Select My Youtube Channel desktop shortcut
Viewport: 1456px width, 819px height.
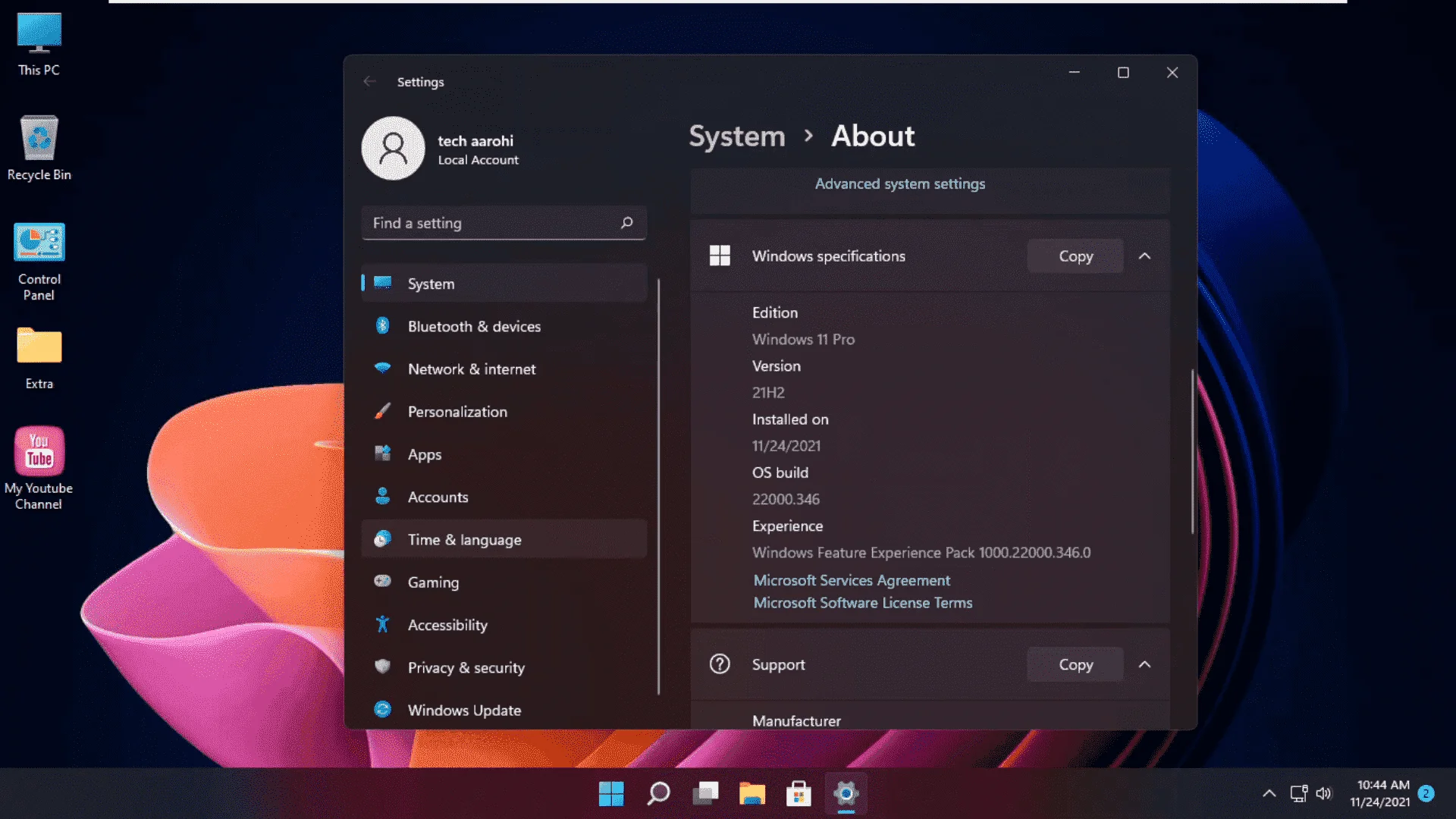pyautogui.click(x=39, y=469)
